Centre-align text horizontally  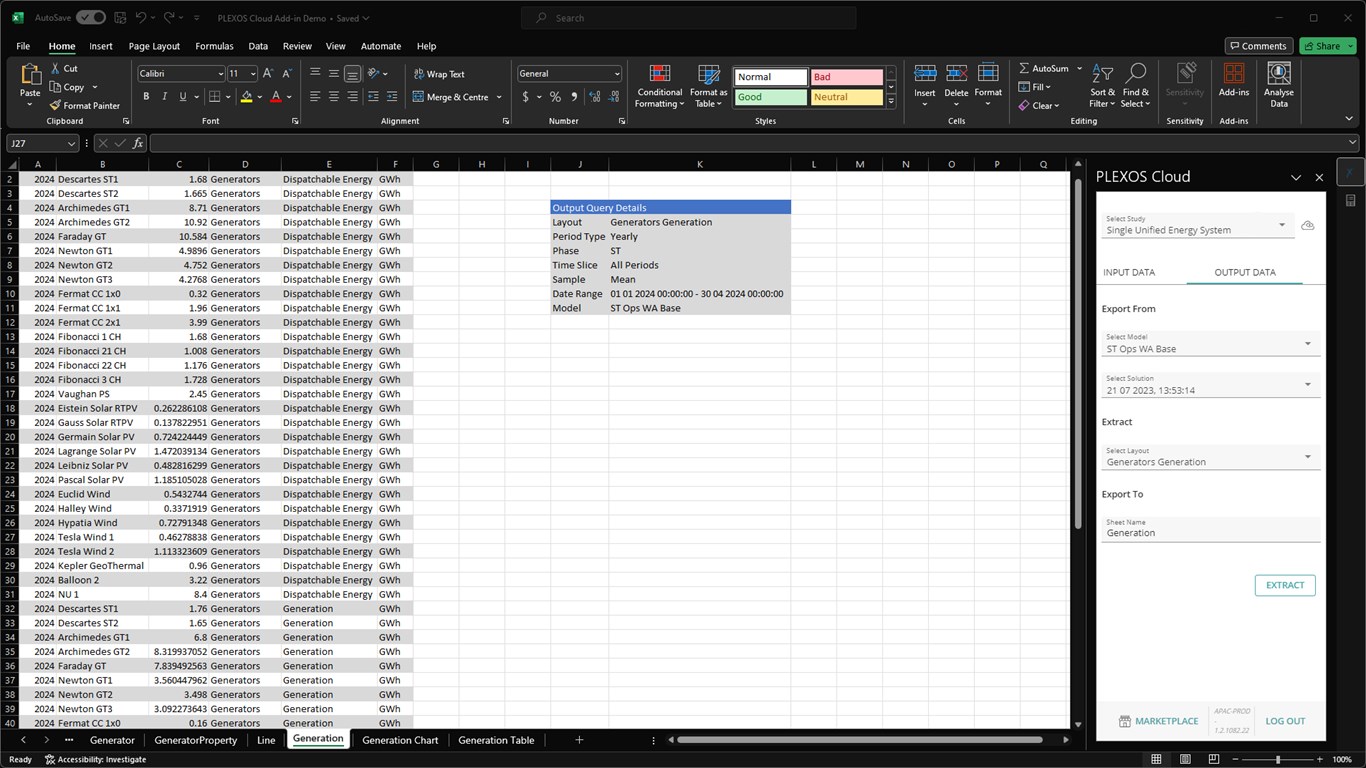click(334, 97)
